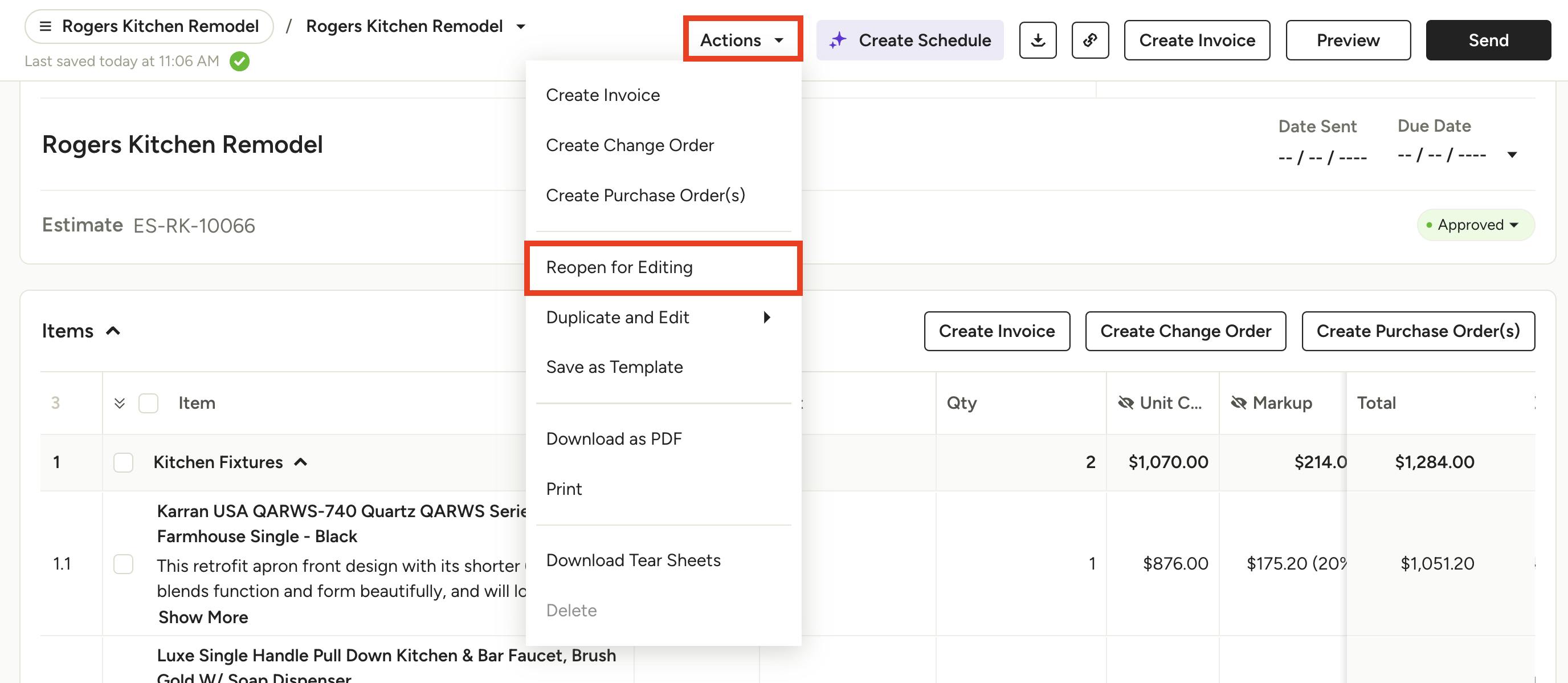Viewport: 1568px width, 683px height.
Task: Click the Item column header label
Action: (x=197, y=403)
